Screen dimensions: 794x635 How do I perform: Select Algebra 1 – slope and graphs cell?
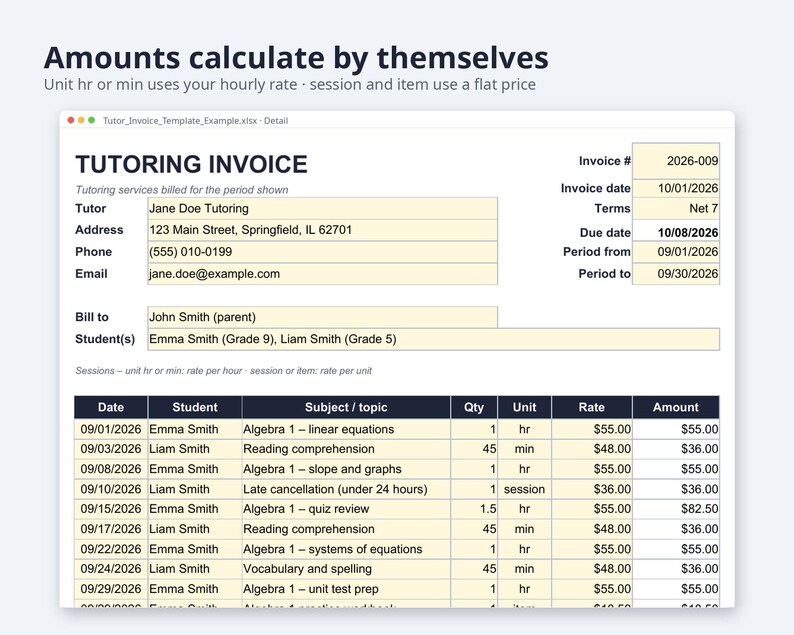[x=346, y=469]
